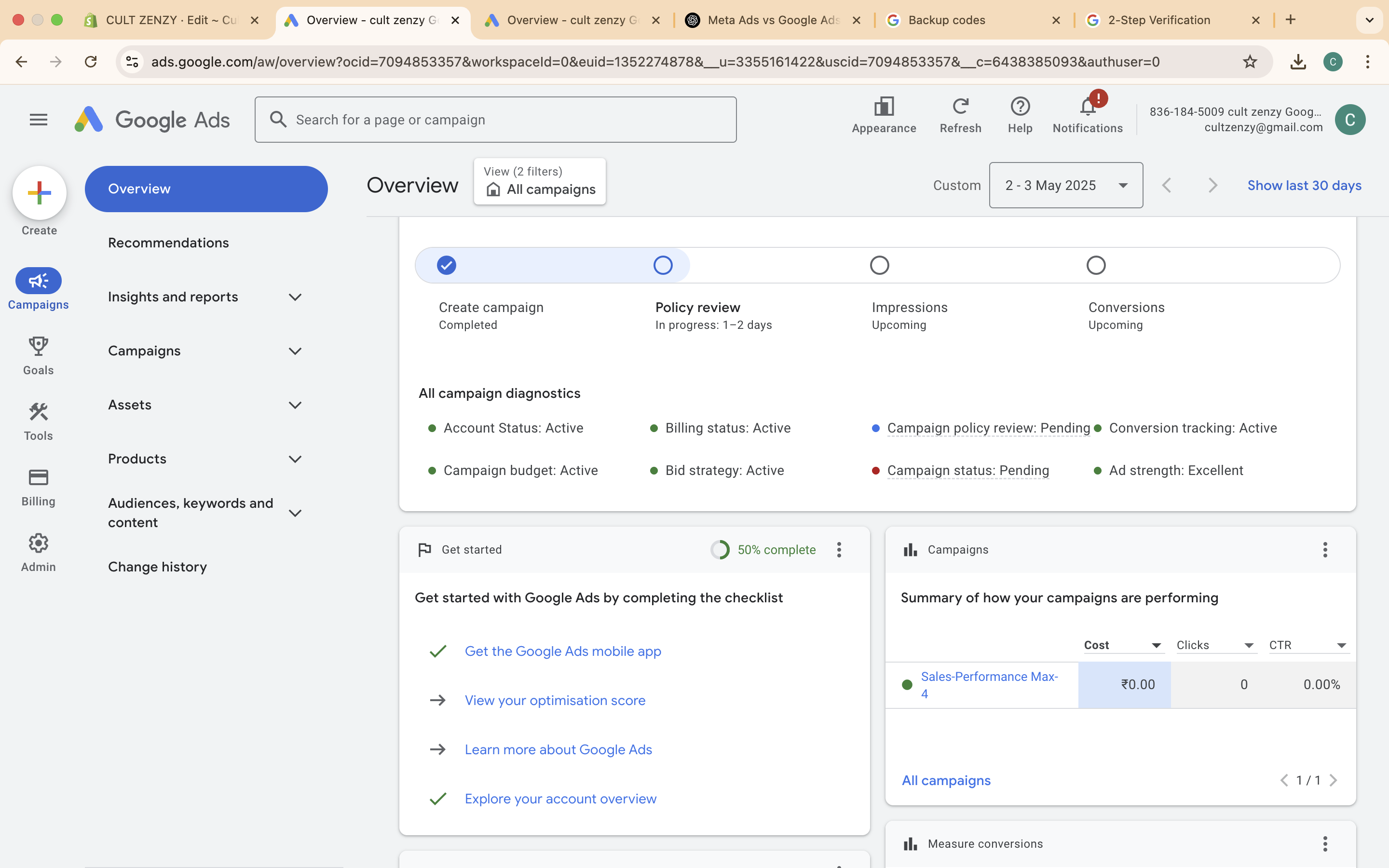1389x868 pixels.
Task: Expand the Products section
Action: click(295, 459)
